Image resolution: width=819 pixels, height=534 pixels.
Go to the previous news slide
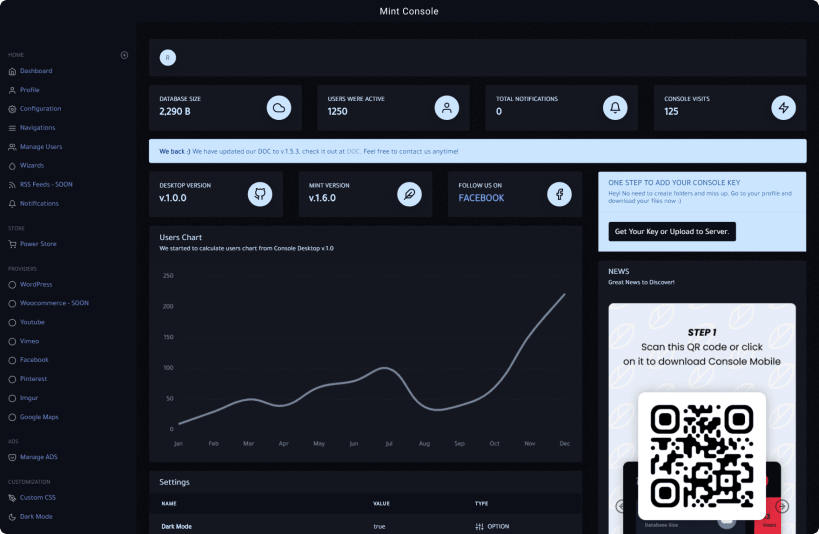tap(621, 506)
